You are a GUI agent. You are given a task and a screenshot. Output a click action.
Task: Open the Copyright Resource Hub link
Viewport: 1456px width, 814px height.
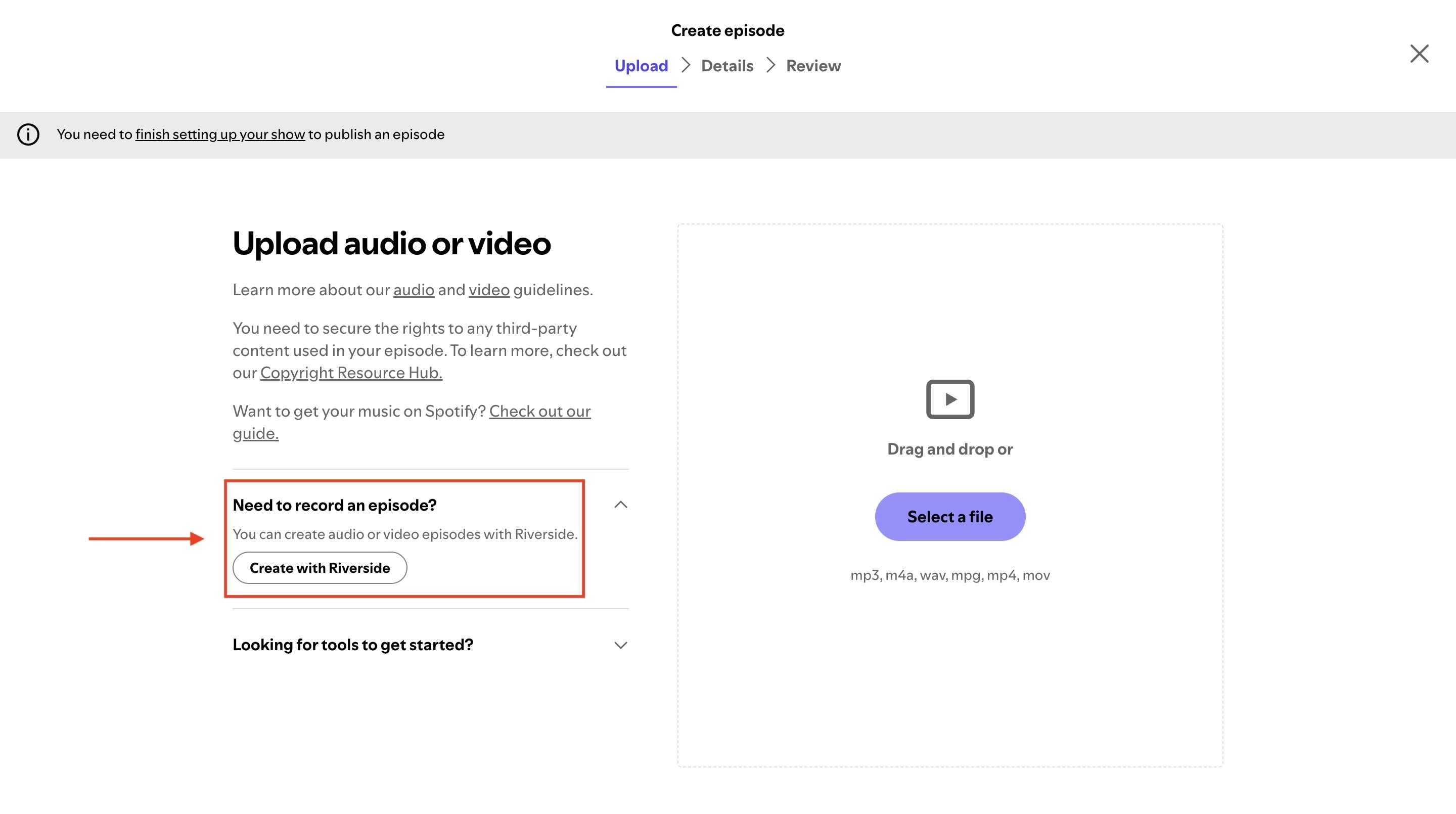pyautogui.click(x=351, y=373)
